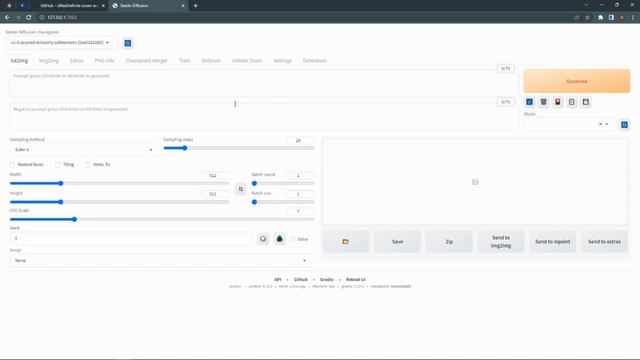Open the API footer link

pyautogui.click(x=278, y=280)
